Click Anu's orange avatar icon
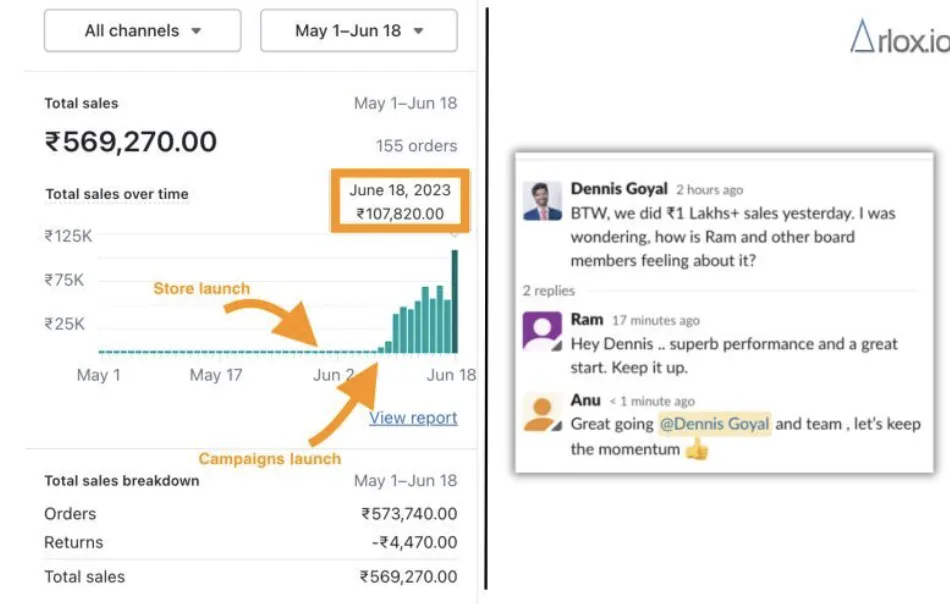The height and width of the screenshot is (604, 950). coord(542,412)
